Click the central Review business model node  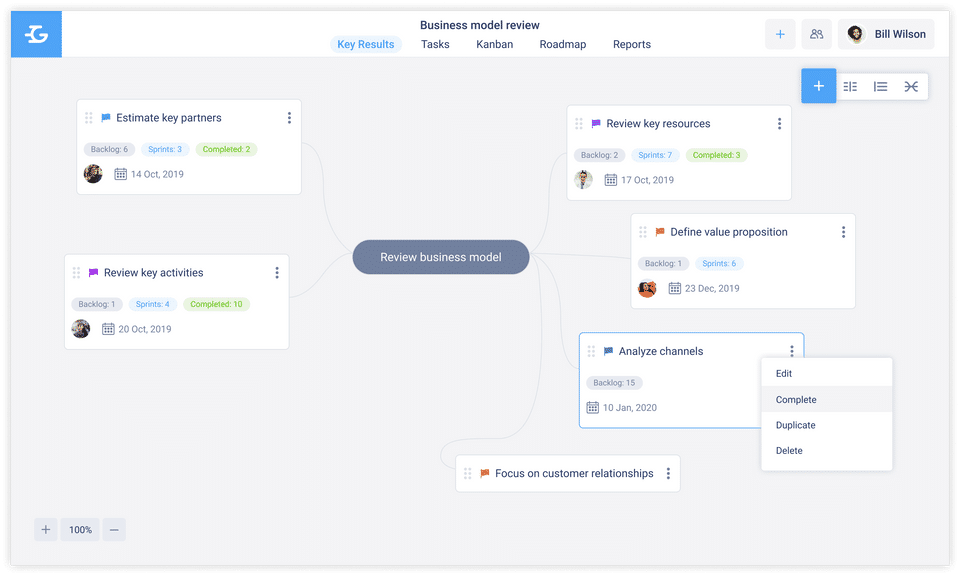click(x=441, y=257)
